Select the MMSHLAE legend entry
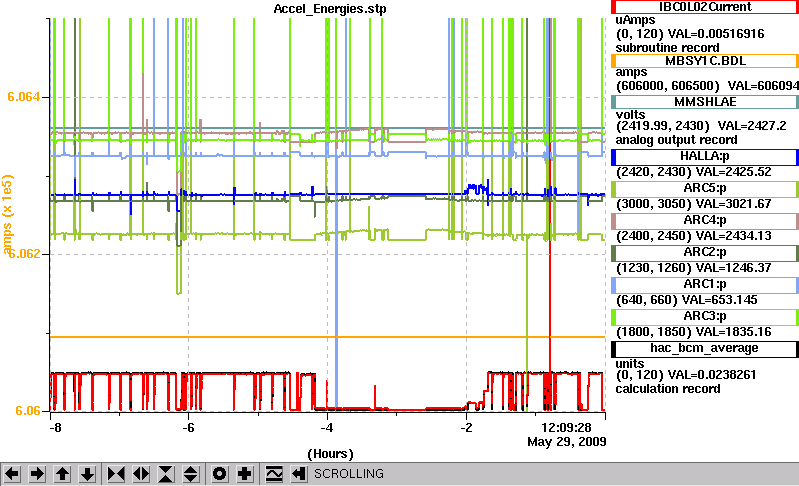Screen dimensions: 799x486 pos(705,102)
